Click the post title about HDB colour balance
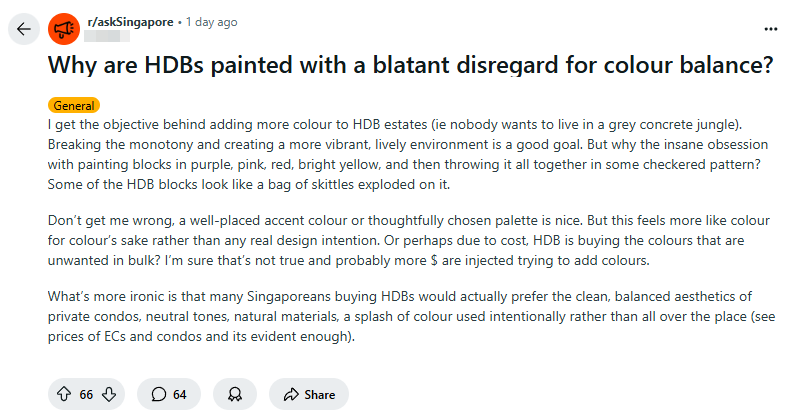 [411, 67]
